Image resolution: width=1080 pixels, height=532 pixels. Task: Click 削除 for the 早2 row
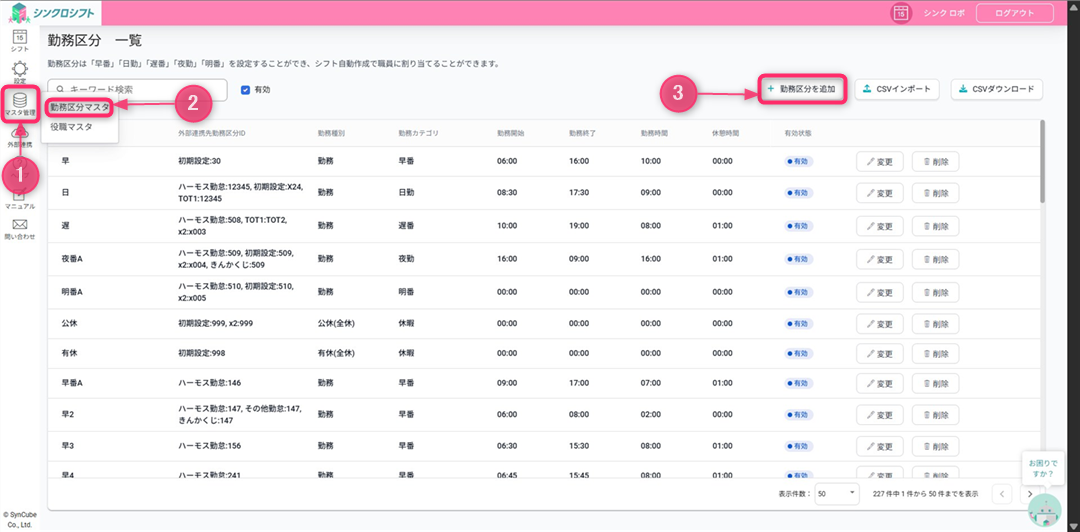tap(935, 415)
